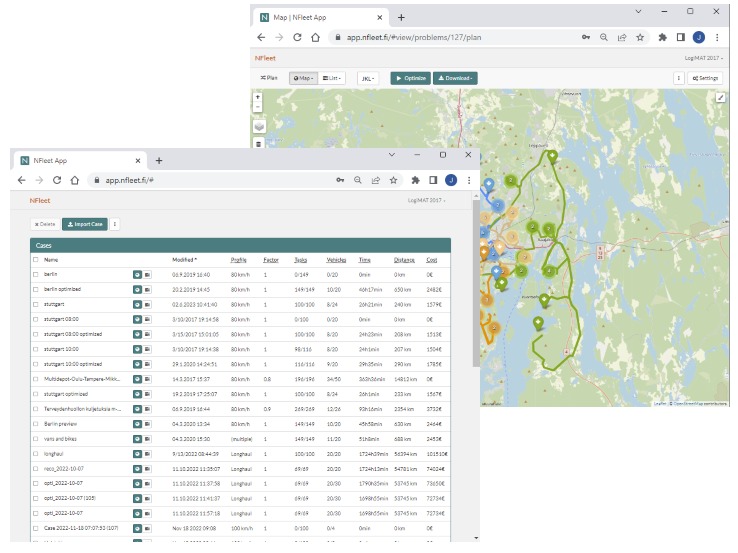This screenshot has height=553, width=738.
Task: Click the Cases window vertical scrollbar
Action: click(476, 282)
